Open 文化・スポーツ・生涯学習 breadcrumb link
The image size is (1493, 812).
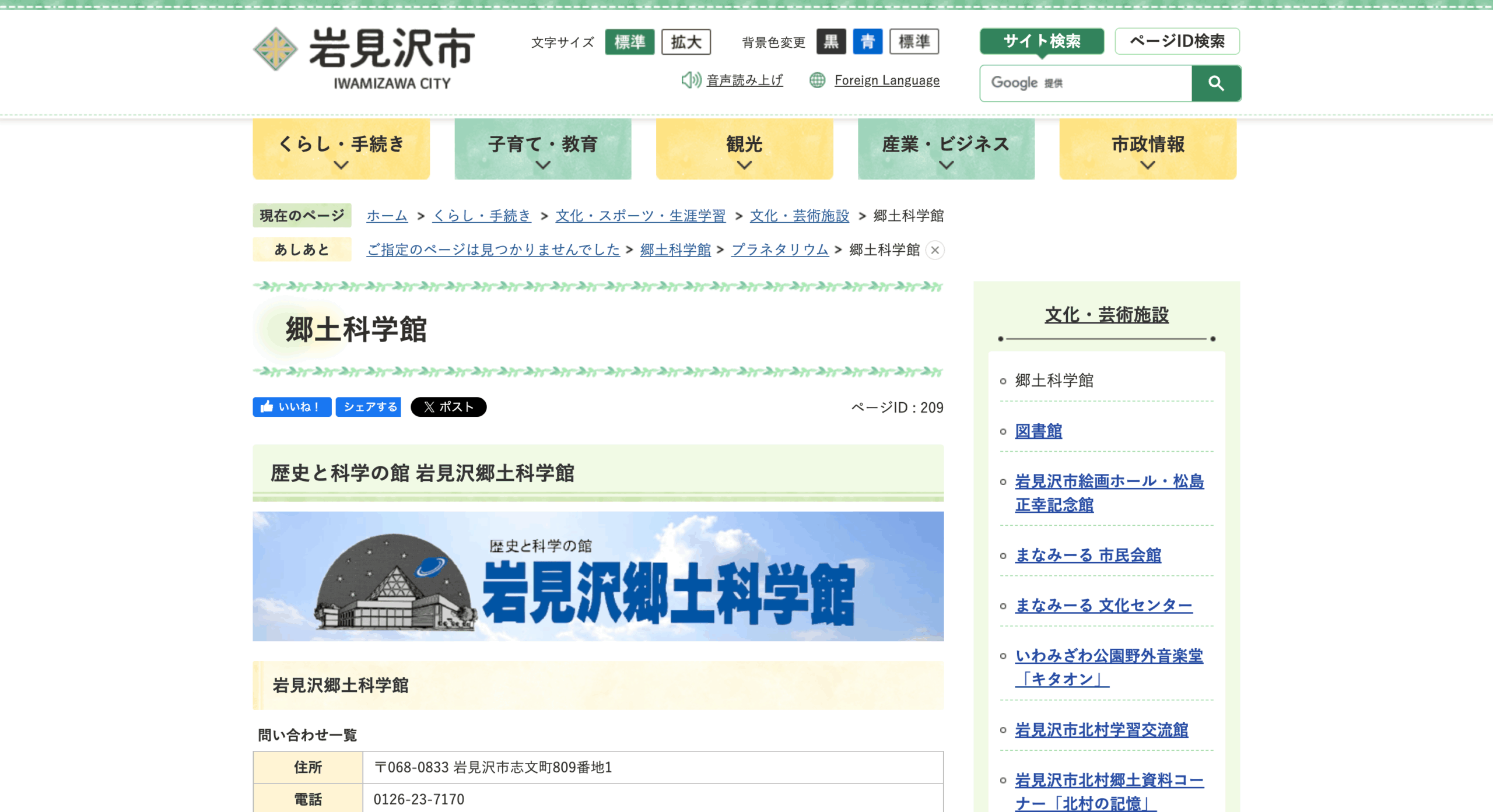(640, 216)
